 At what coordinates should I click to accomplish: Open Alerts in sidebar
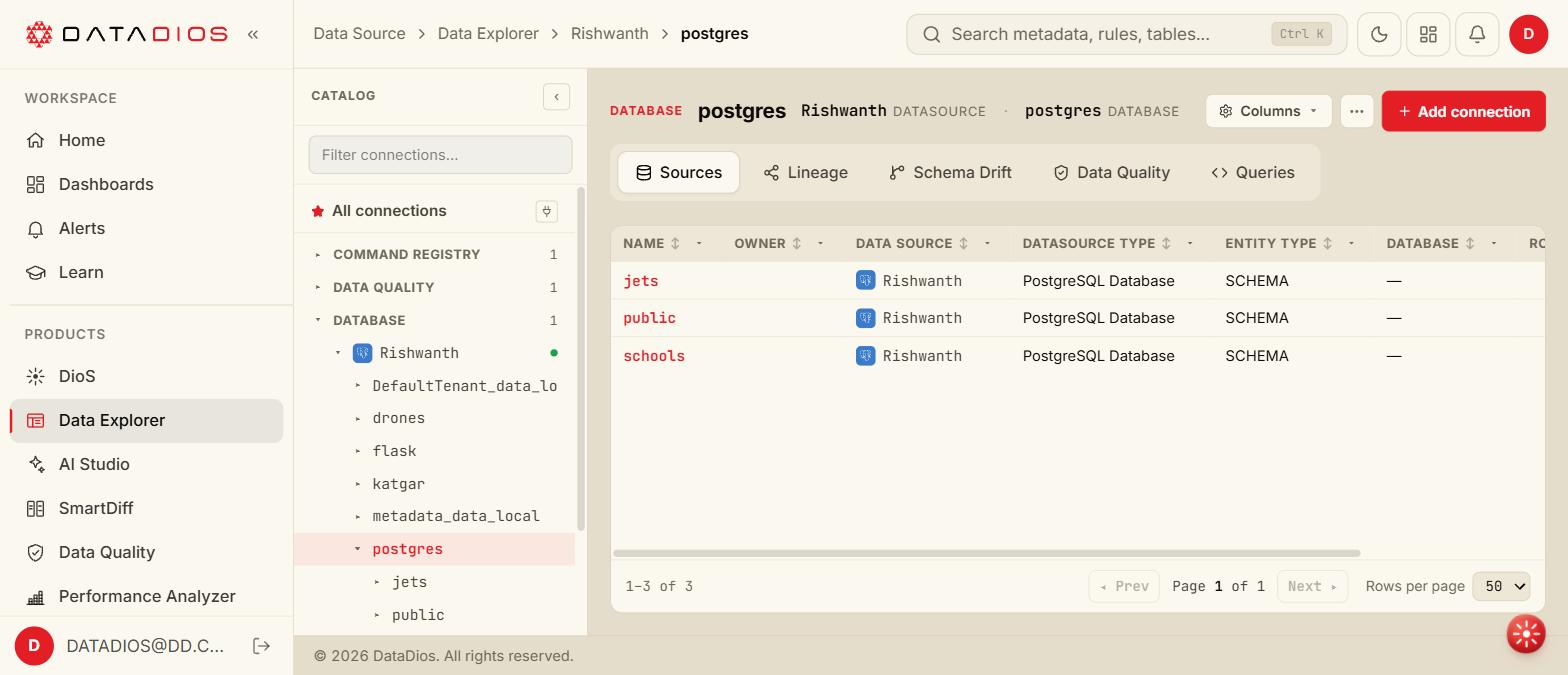[146, 228]
